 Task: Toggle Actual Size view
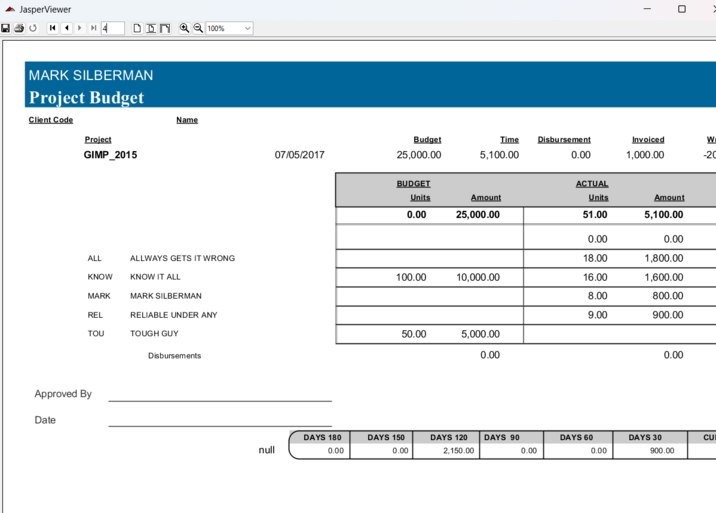click(x=137, y=28)
